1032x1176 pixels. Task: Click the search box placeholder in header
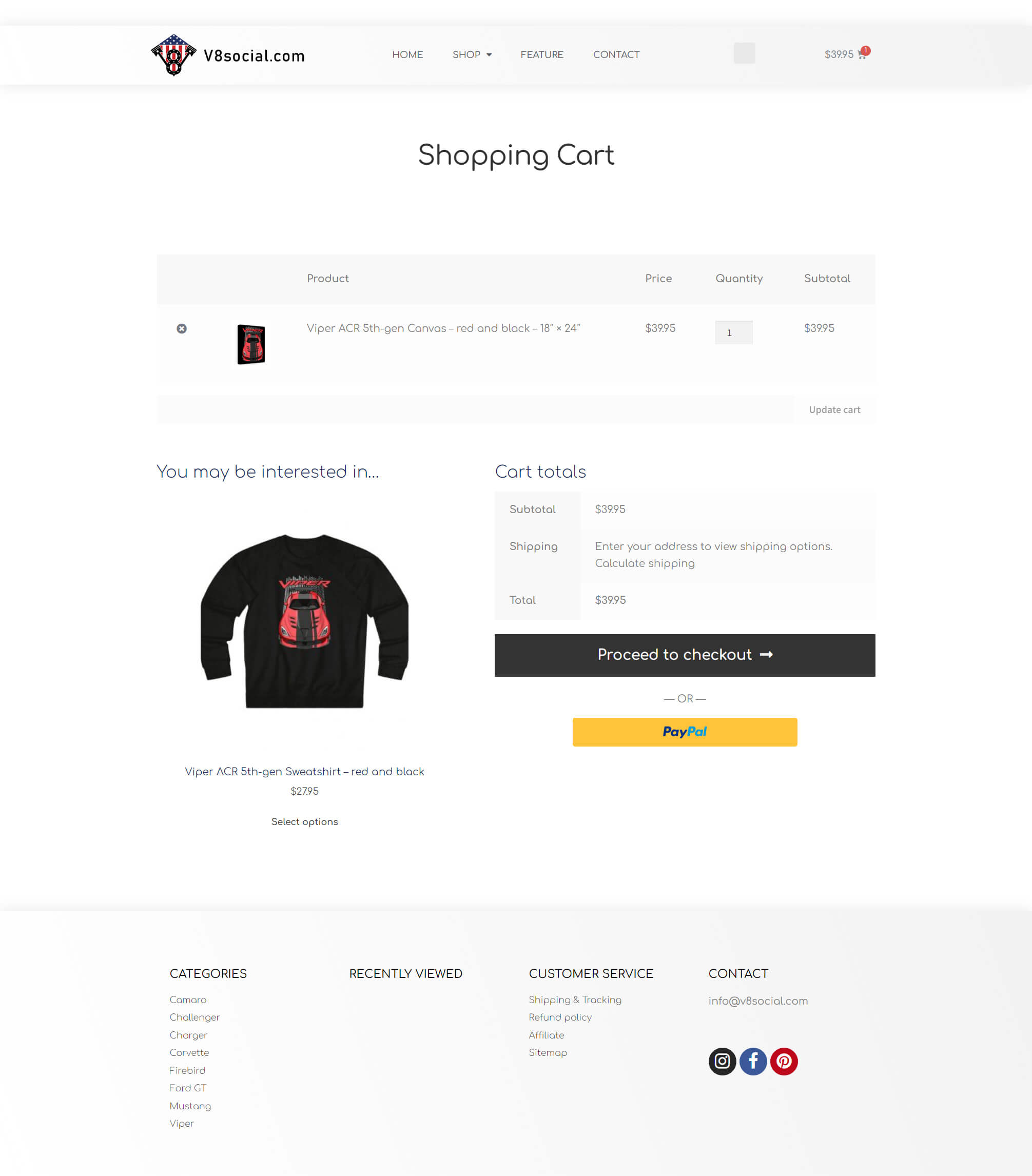[x=744, y=53]
